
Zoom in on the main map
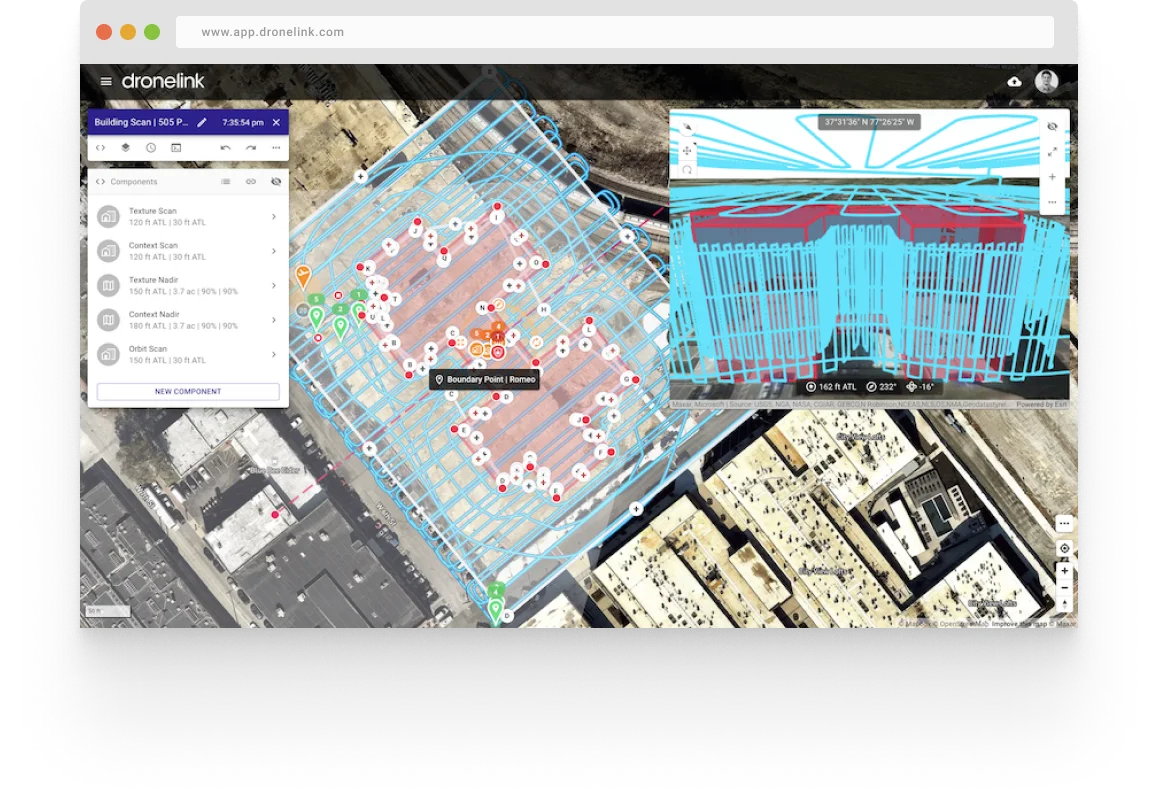[x=1064, y=571]
